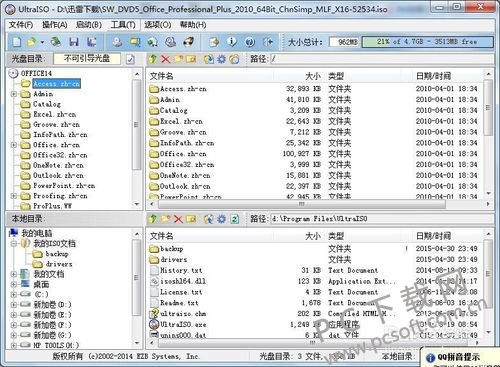Click gear icon in local pane toolbar
The height and width of the screenshot is (367, 500).
click(x=221, y=219)
